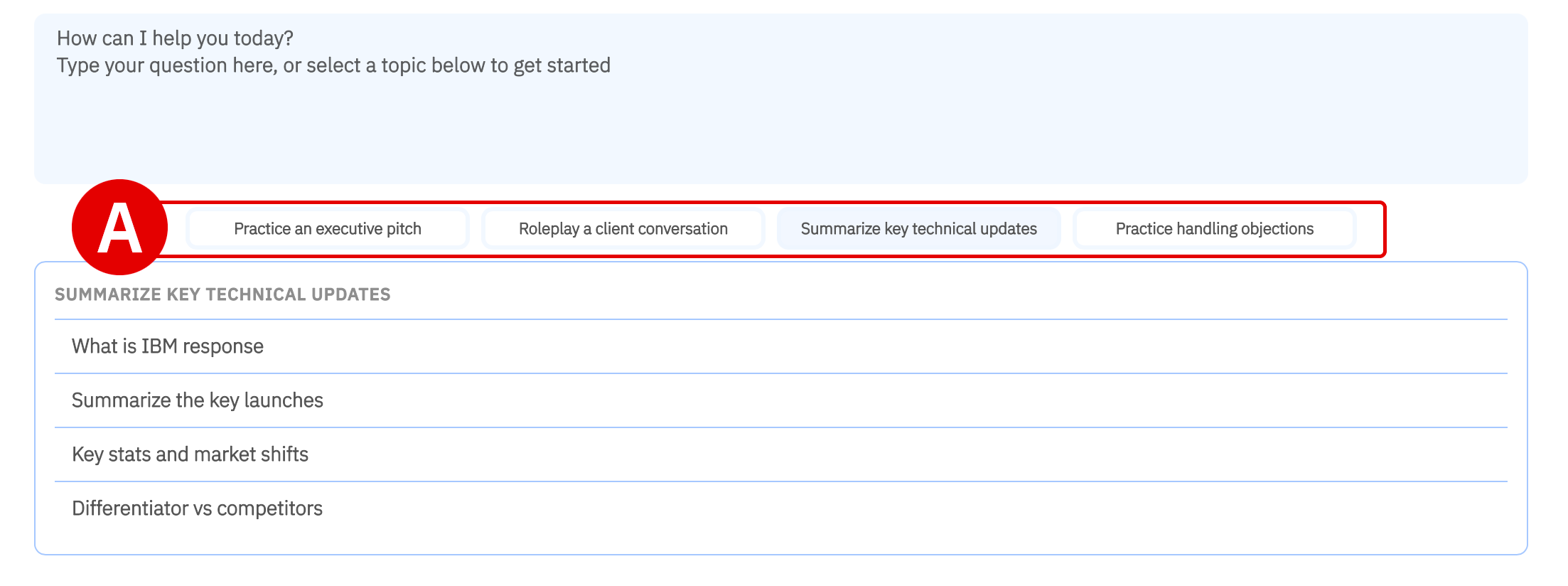Choose the What is IBM response prompt
Viewport: 1568px width, 586px height.
pos(780,346)
